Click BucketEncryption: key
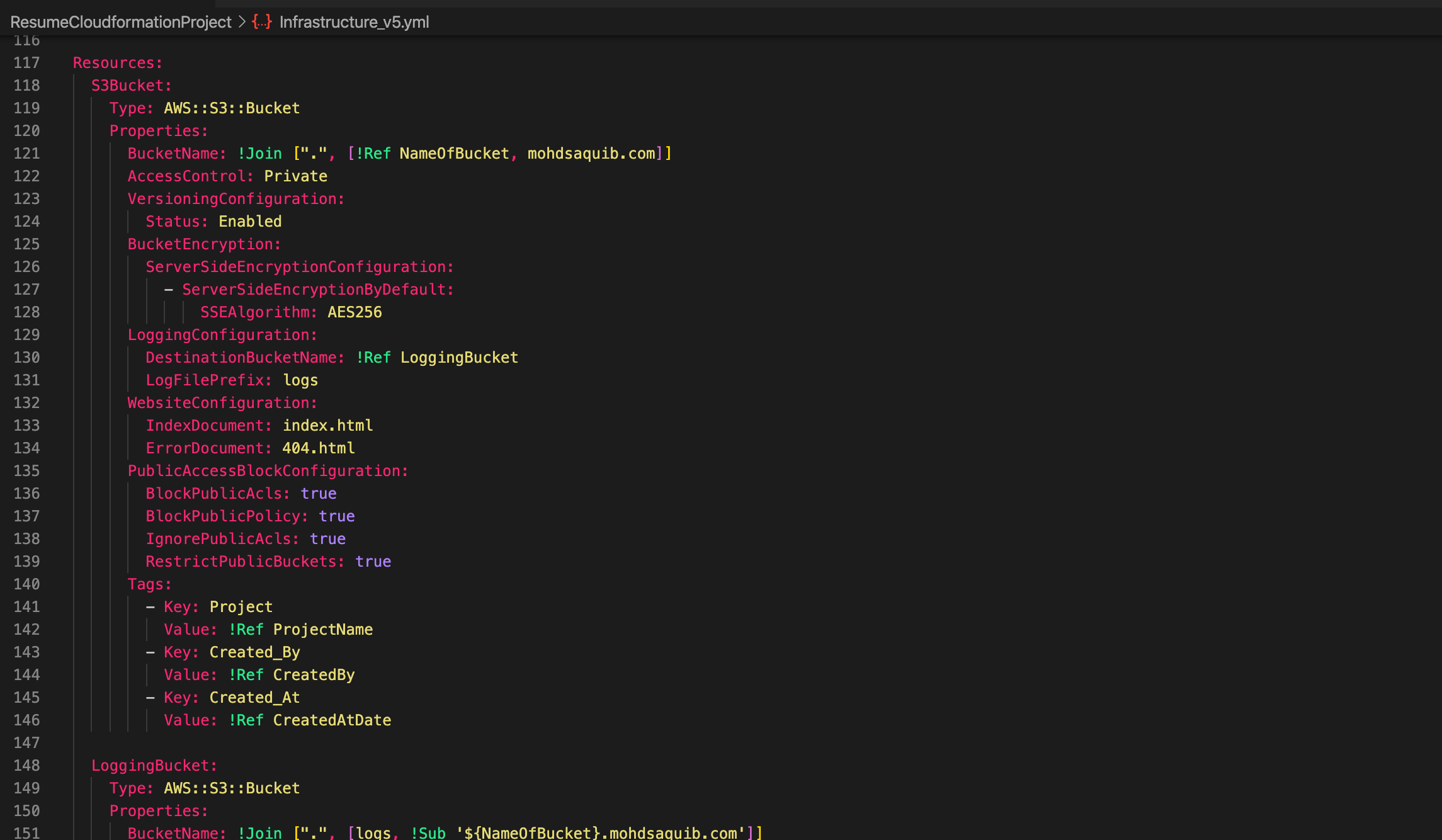Viewport: 1442px width, 840px height. pyautogui.click(x=204, y=244)
